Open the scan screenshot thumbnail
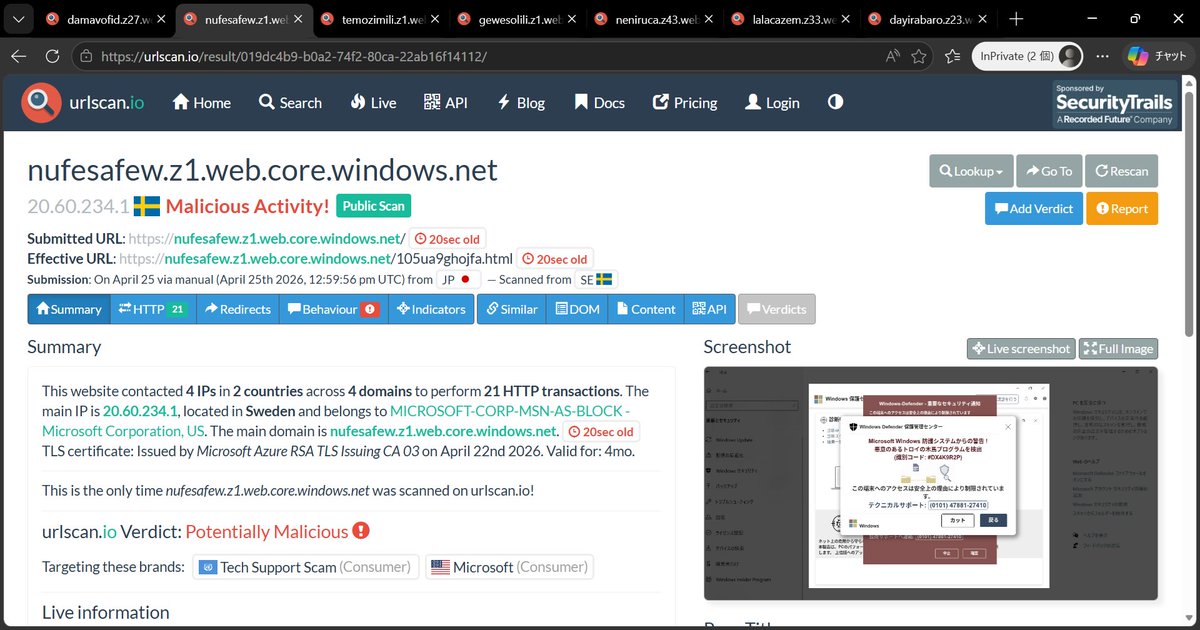1200x630 pixels. pos(930,484)
